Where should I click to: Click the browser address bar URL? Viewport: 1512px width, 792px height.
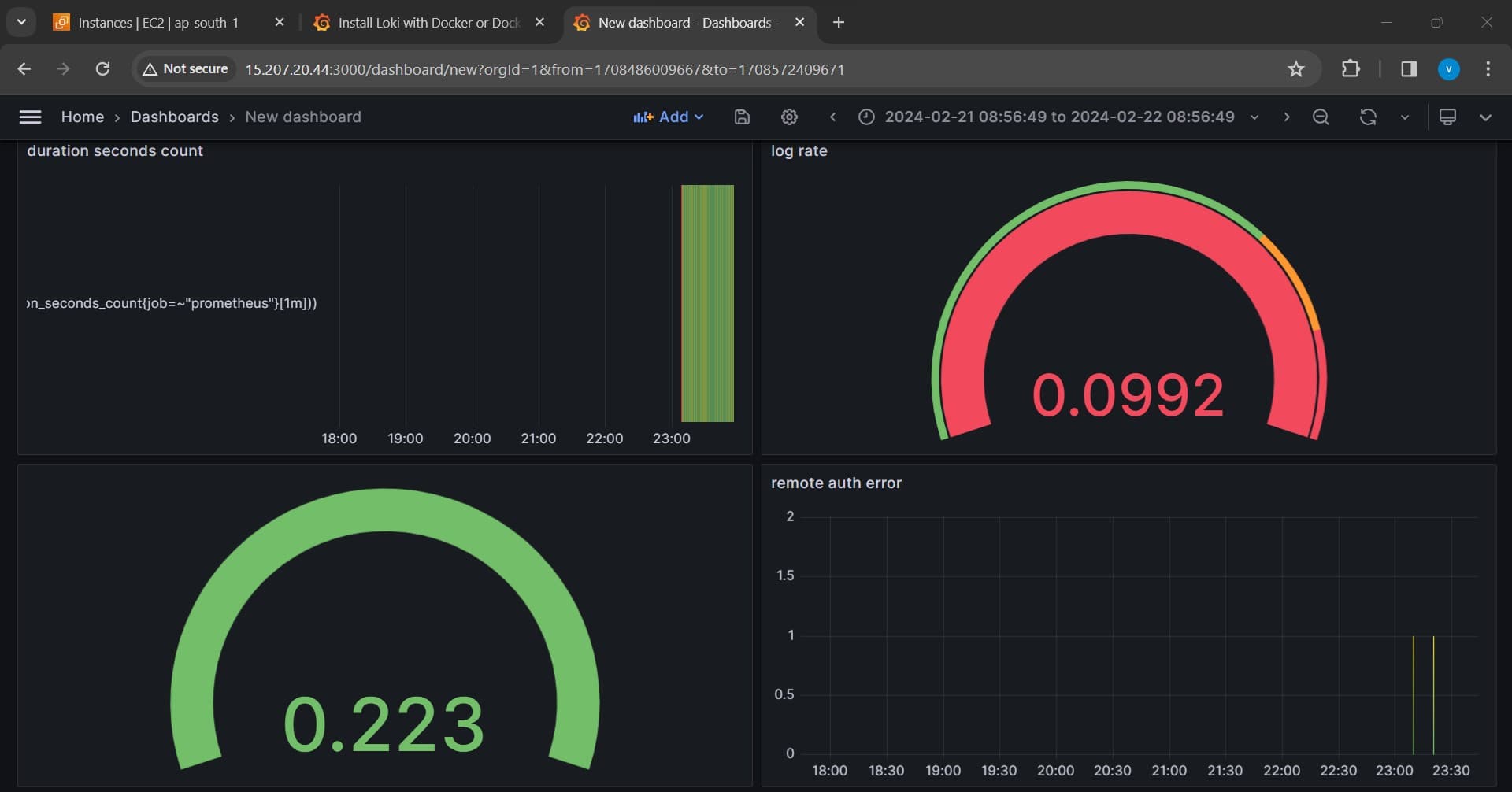coord(543,69)
